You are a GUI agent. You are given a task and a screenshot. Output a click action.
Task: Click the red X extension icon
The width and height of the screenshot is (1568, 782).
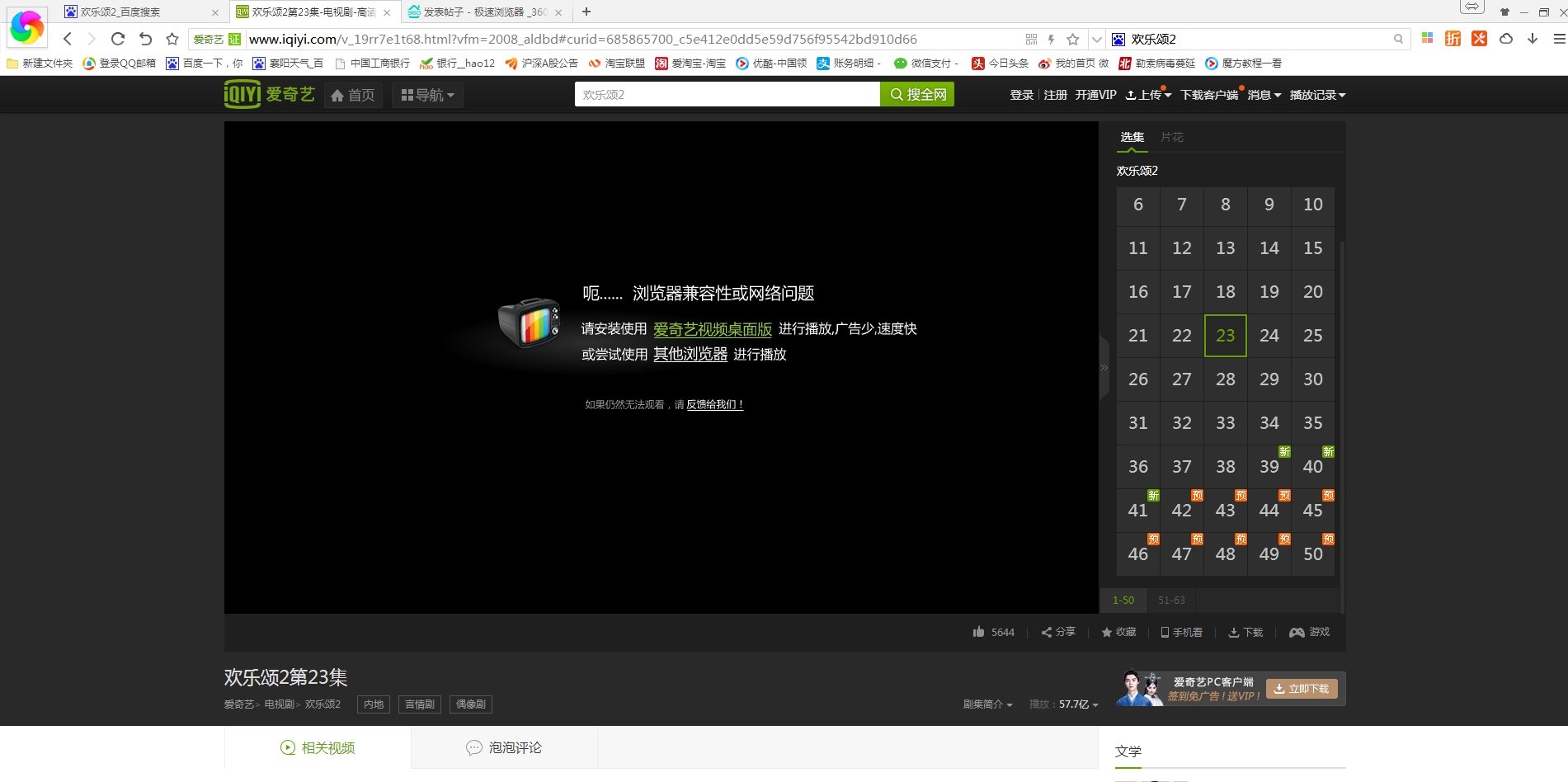[x=1480, y=38]
